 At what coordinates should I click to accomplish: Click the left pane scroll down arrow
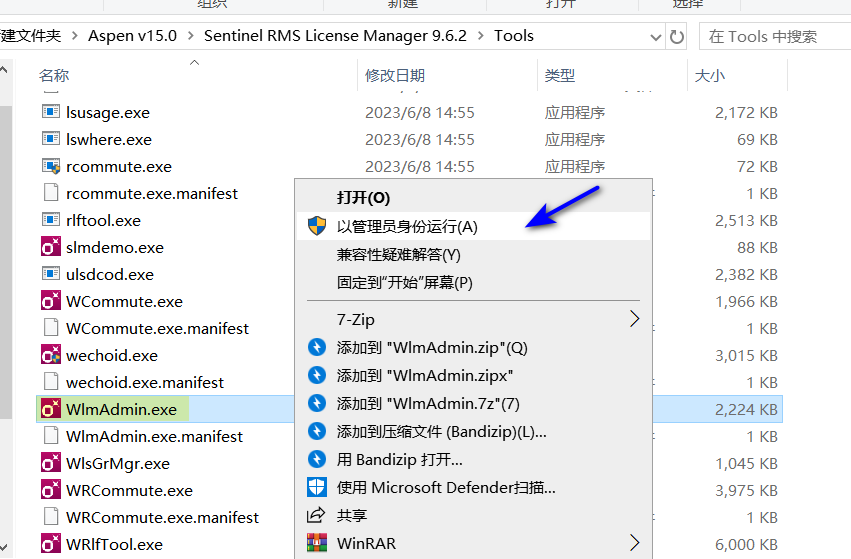tap(4, 547)
